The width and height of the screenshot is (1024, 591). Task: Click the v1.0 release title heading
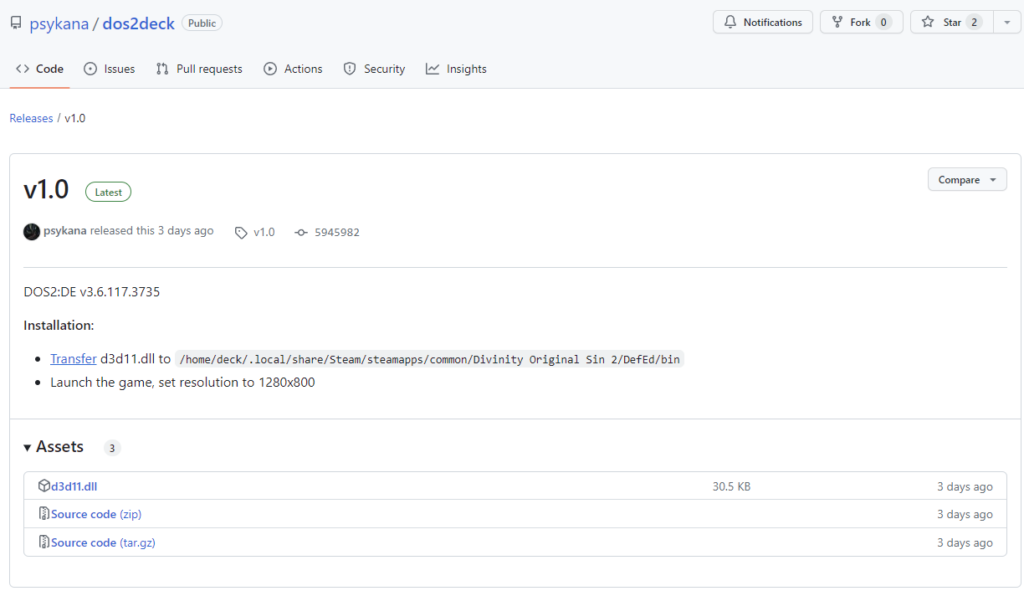46,189
